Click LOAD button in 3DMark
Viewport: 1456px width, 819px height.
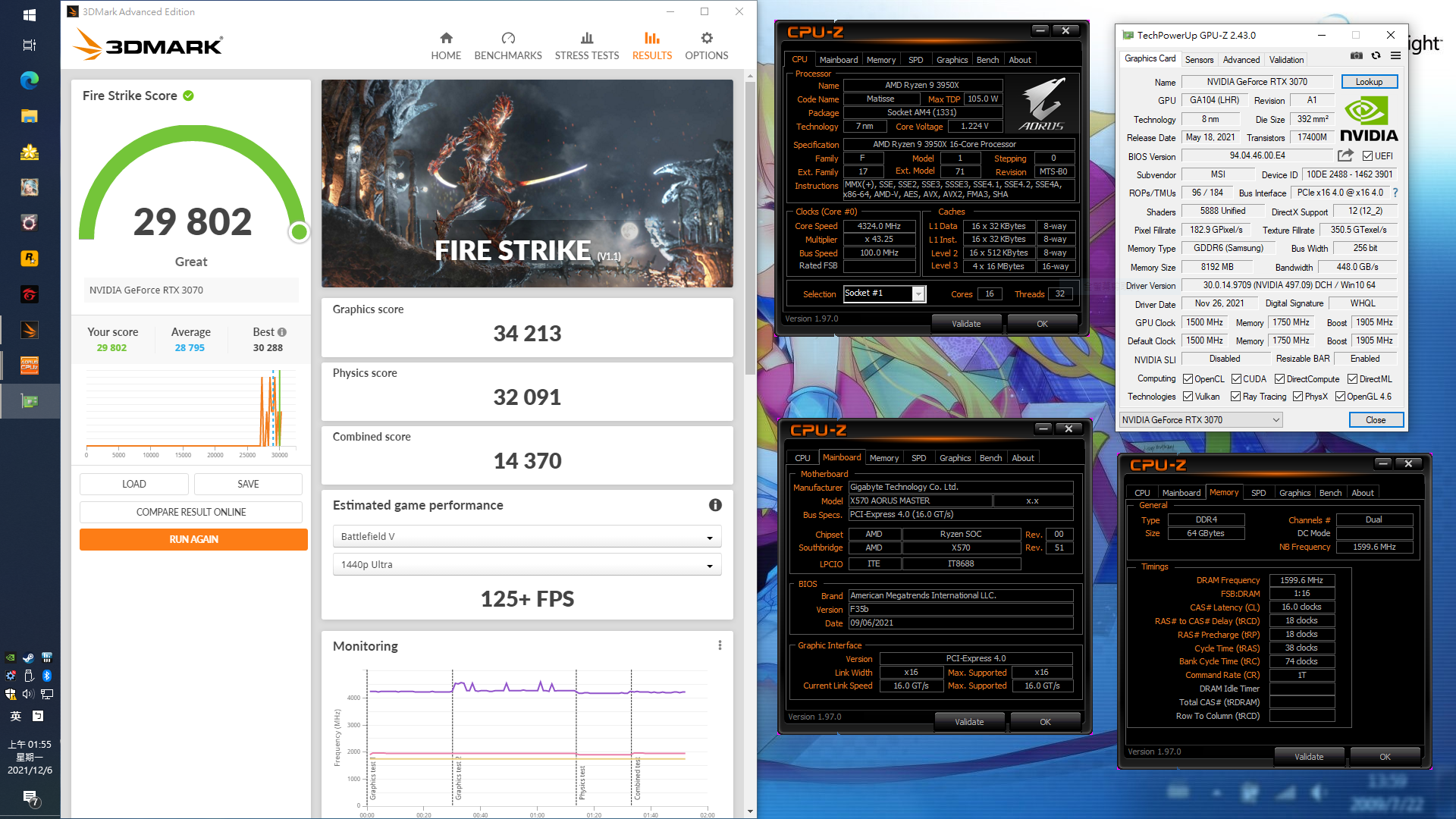pyautogui.click(x=134, y=484)
